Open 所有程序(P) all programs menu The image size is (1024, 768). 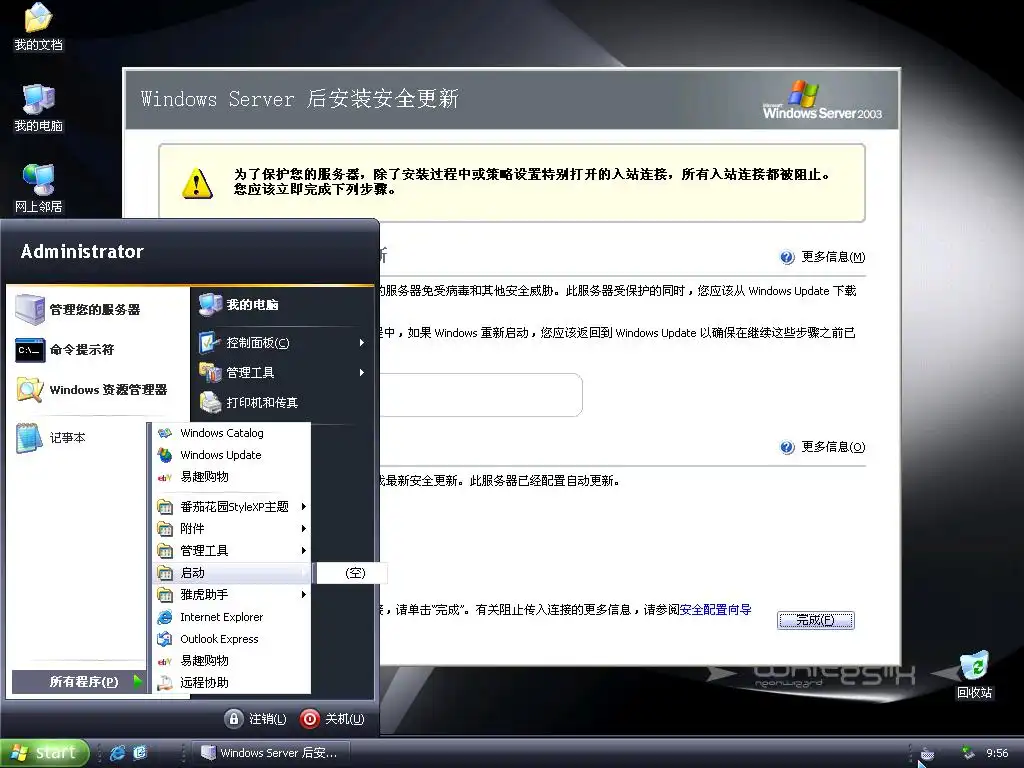point(79,682)
